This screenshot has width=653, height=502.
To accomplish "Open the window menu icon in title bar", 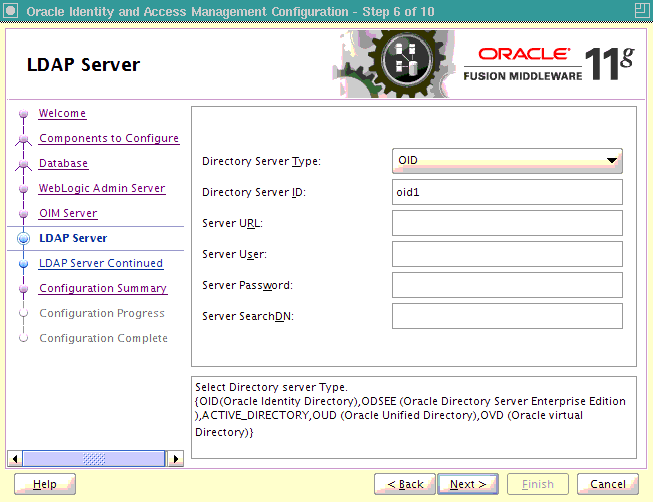I will tap(10, 11).
